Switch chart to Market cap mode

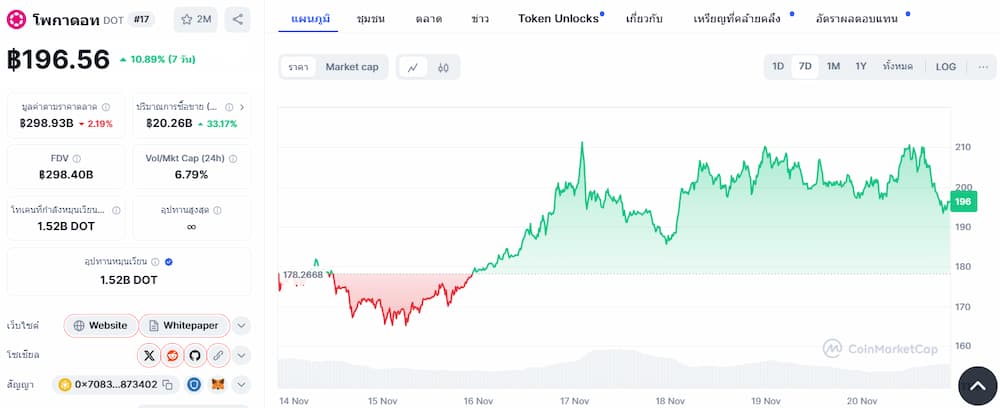tap(352, 67)
